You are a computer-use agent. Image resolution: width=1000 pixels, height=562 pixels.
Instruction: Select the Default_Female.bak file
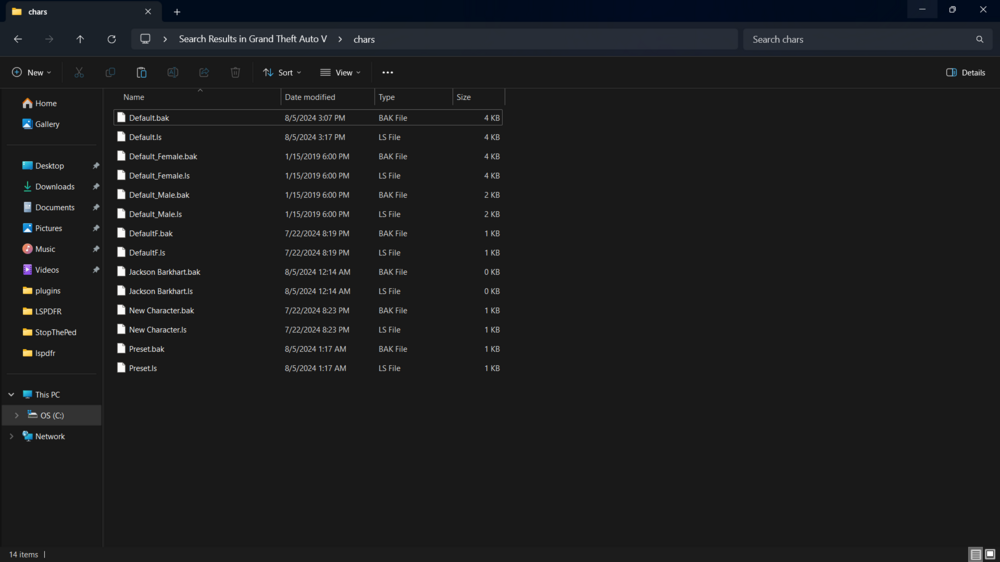coord(308,156)
